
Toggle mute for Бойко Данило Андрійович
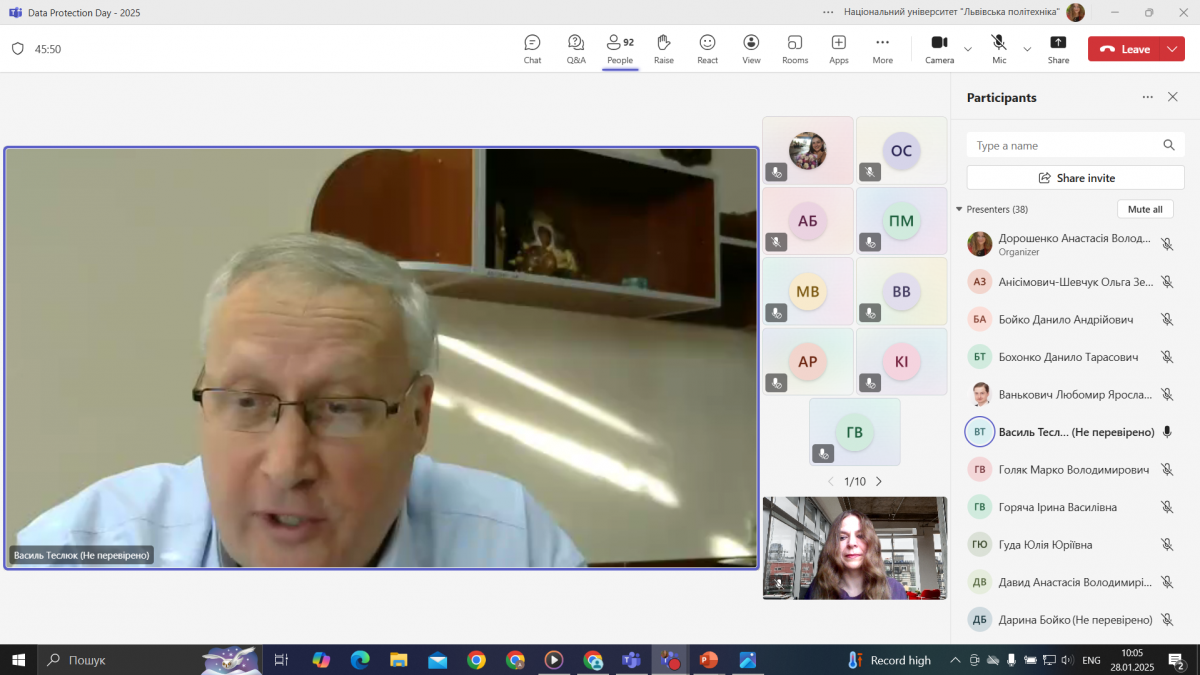[x=1166, y=319]
